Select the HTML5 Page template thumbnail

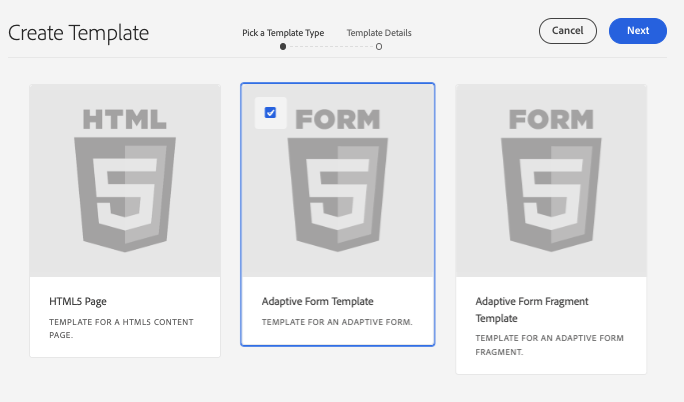(x=125, y=181)
